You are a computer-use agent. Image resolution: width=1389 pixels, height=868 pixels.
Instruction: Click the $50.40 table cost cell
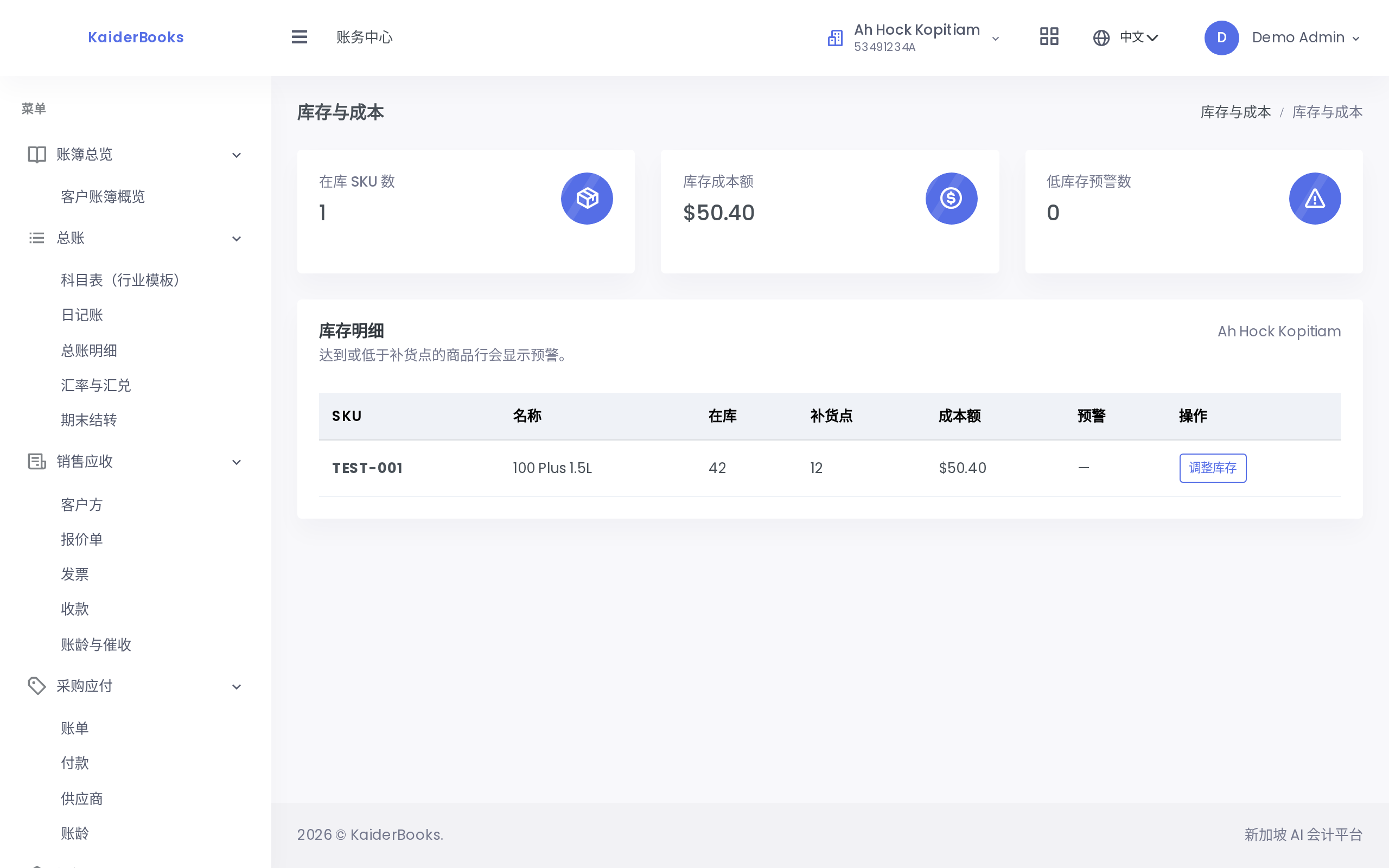(963, 468)
